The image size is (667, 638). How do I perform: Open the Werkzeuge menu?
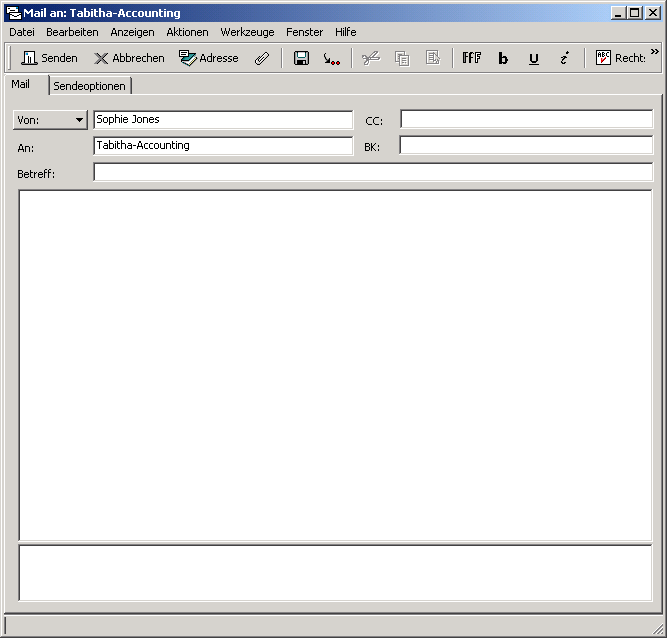tap(247, 32)
